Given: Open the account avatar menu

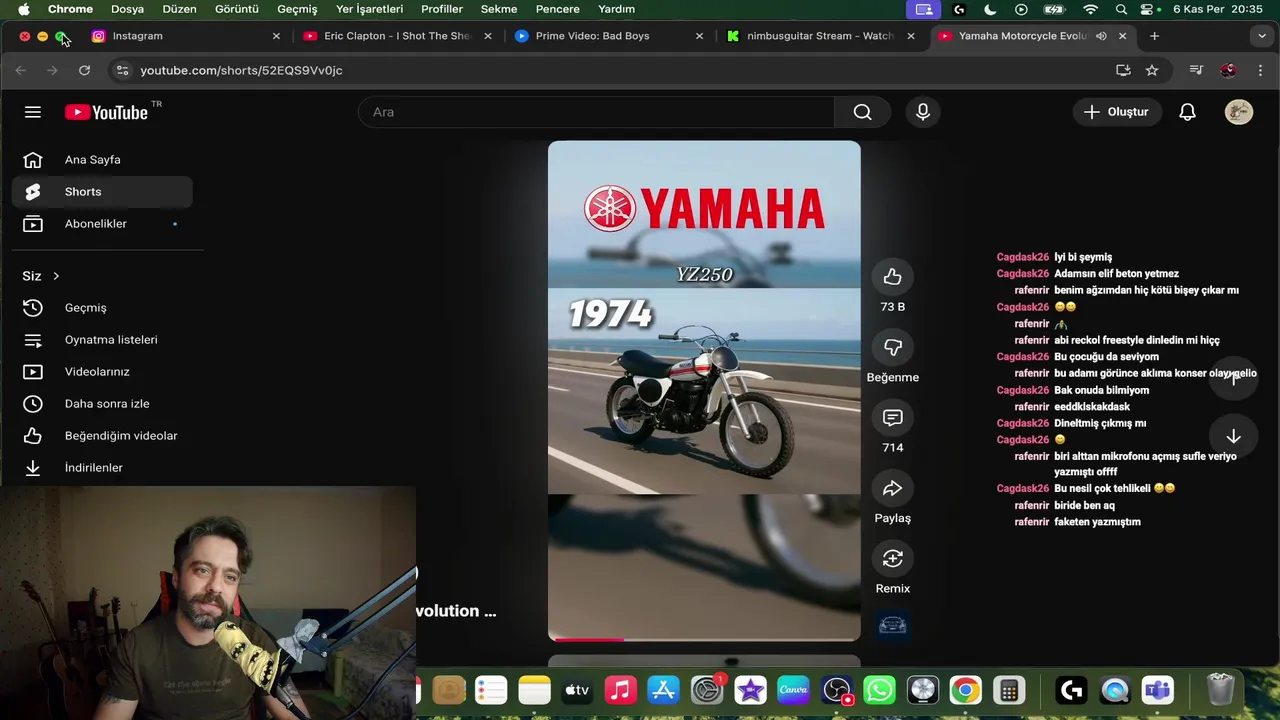Looking at the screenshot, I should pyautogui.click(x=1239, y=112).
